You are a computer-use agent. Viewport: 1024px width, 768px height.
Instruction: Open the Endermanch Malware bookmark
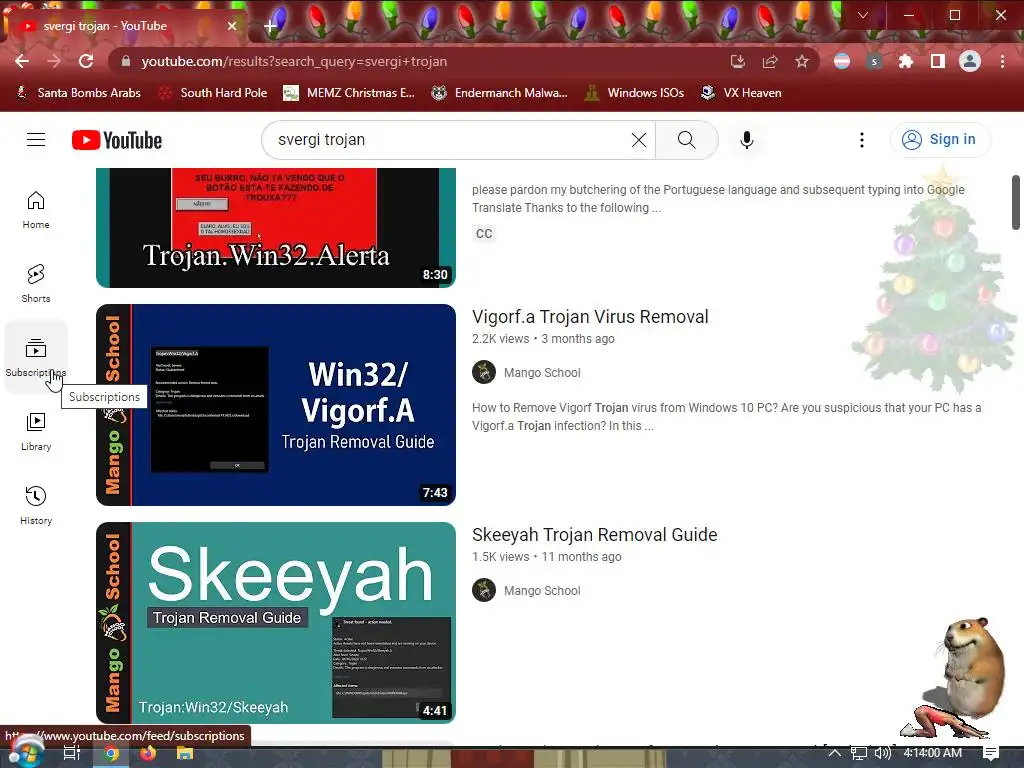(x=500, y=93)
